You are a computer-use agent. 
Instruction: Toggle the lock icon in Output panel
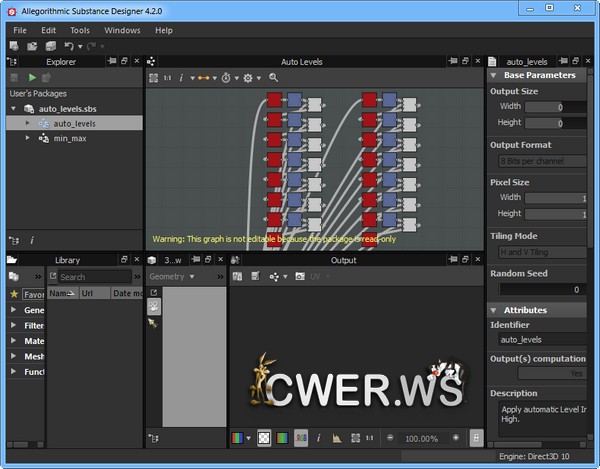pos(476,438)
